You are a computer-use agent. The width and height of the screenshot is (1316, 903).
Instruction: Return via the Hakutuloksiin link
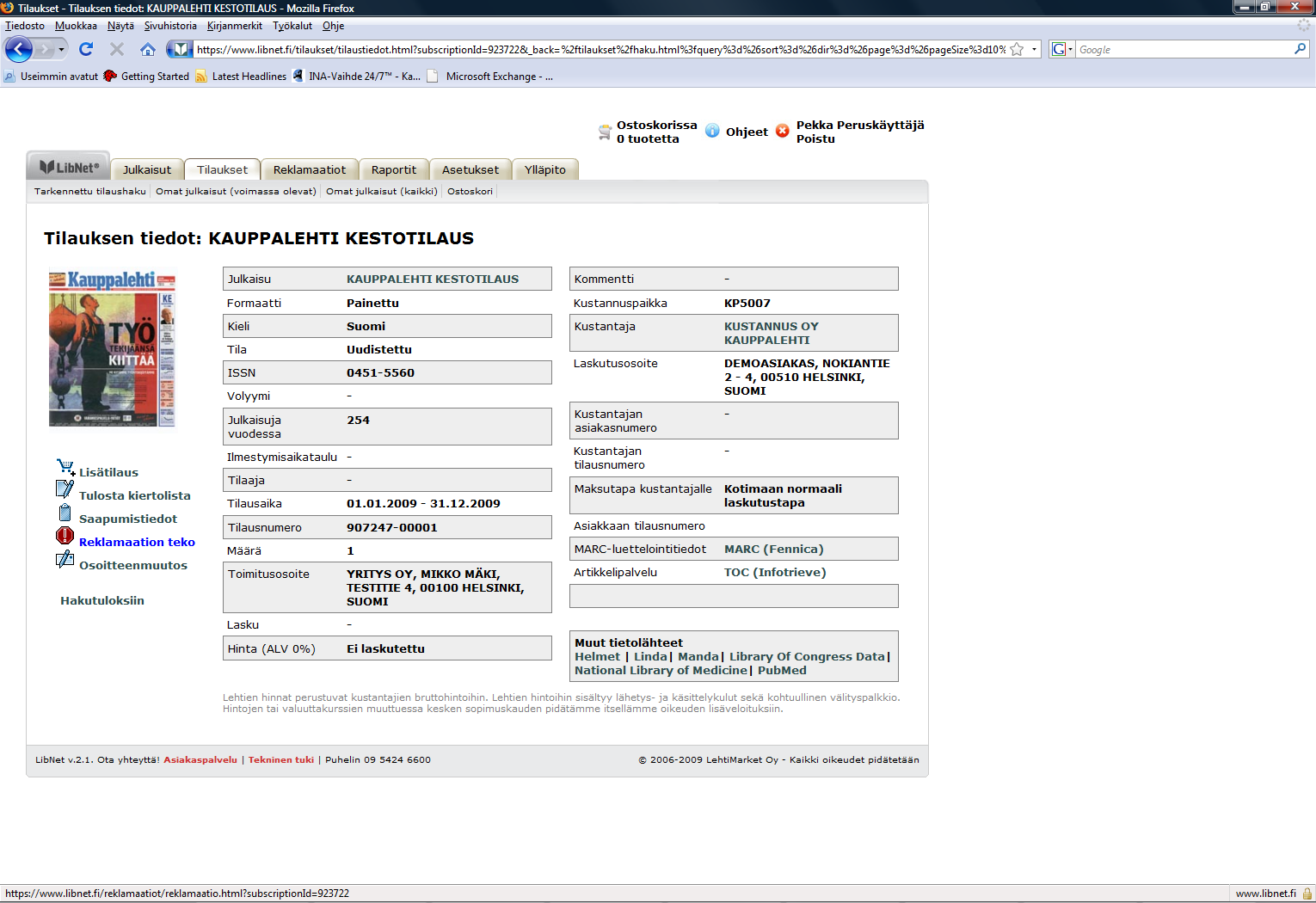coord(102,600)
